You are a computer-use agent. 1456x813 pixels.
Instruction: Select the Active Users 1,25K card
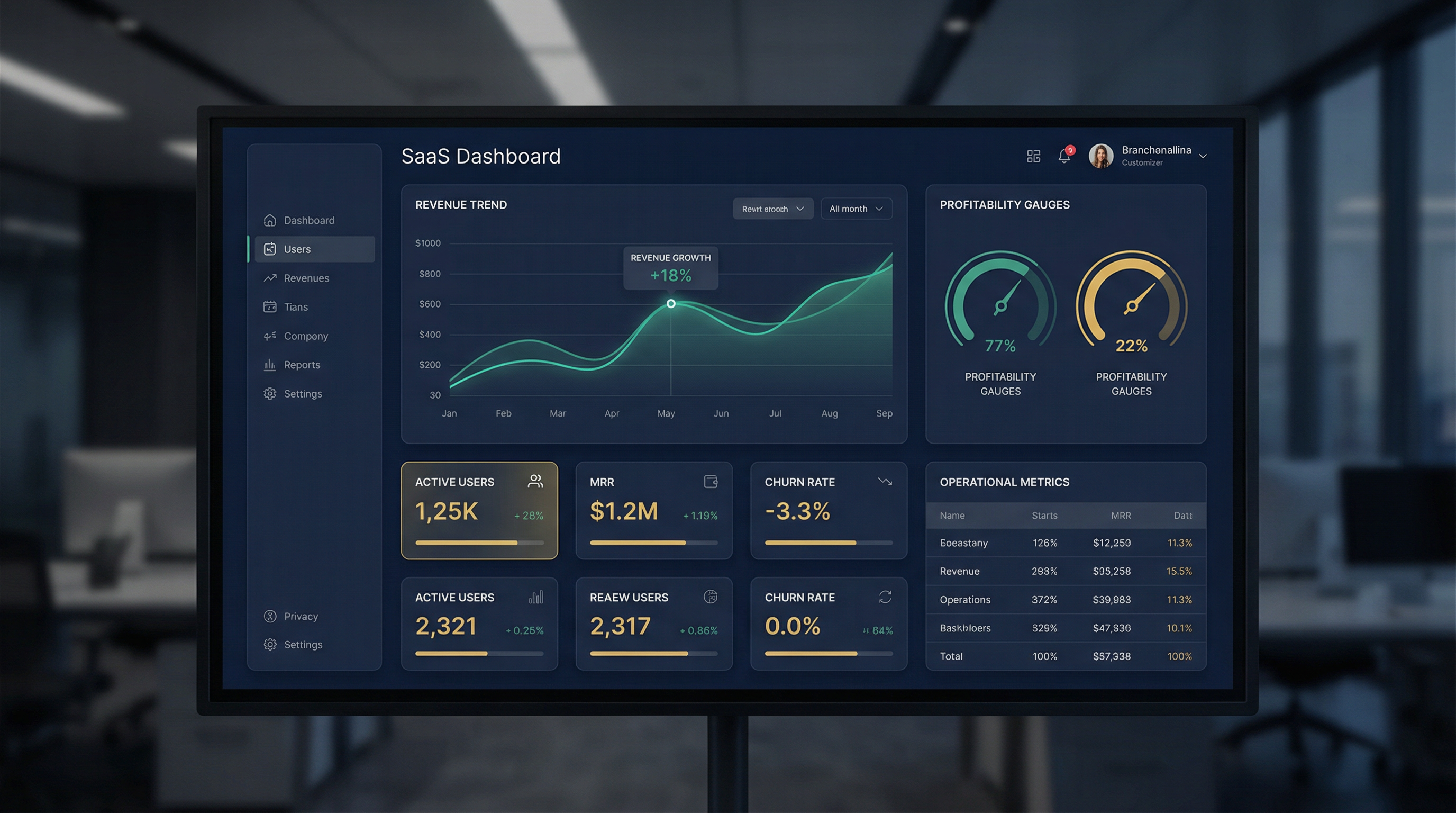pyautogui.click(x=479, y=511)
